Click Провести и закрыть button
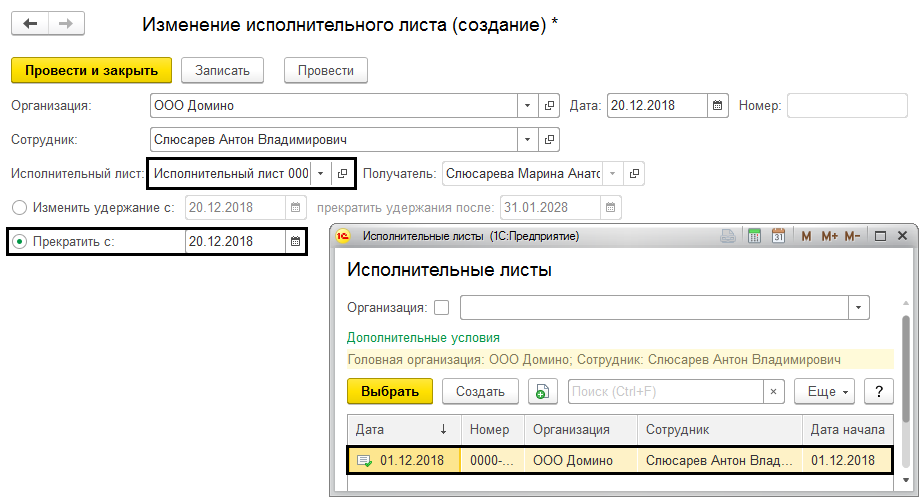Image resolution: width=919 pixels, height=497 pixels. 91,70
